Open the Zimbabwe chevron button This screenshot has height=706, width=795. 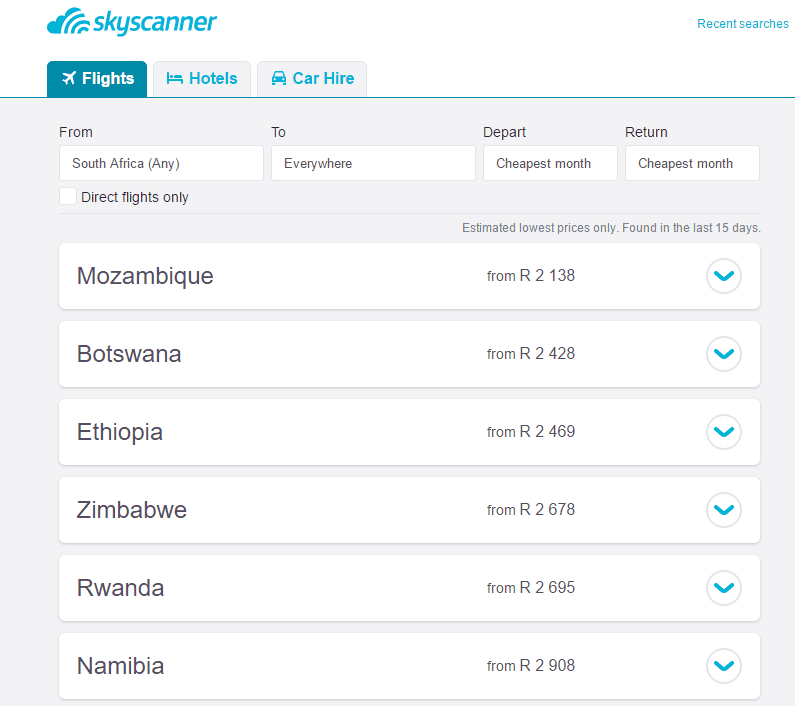pyautogui.click(x=724, y=510)
